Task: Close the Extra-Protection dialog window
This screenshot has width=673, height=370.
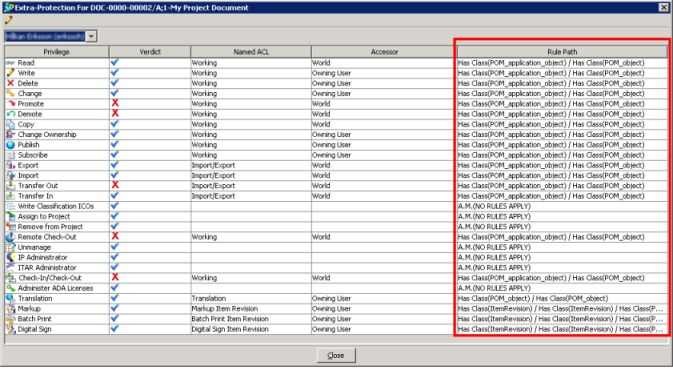Action: click(664, 7)
